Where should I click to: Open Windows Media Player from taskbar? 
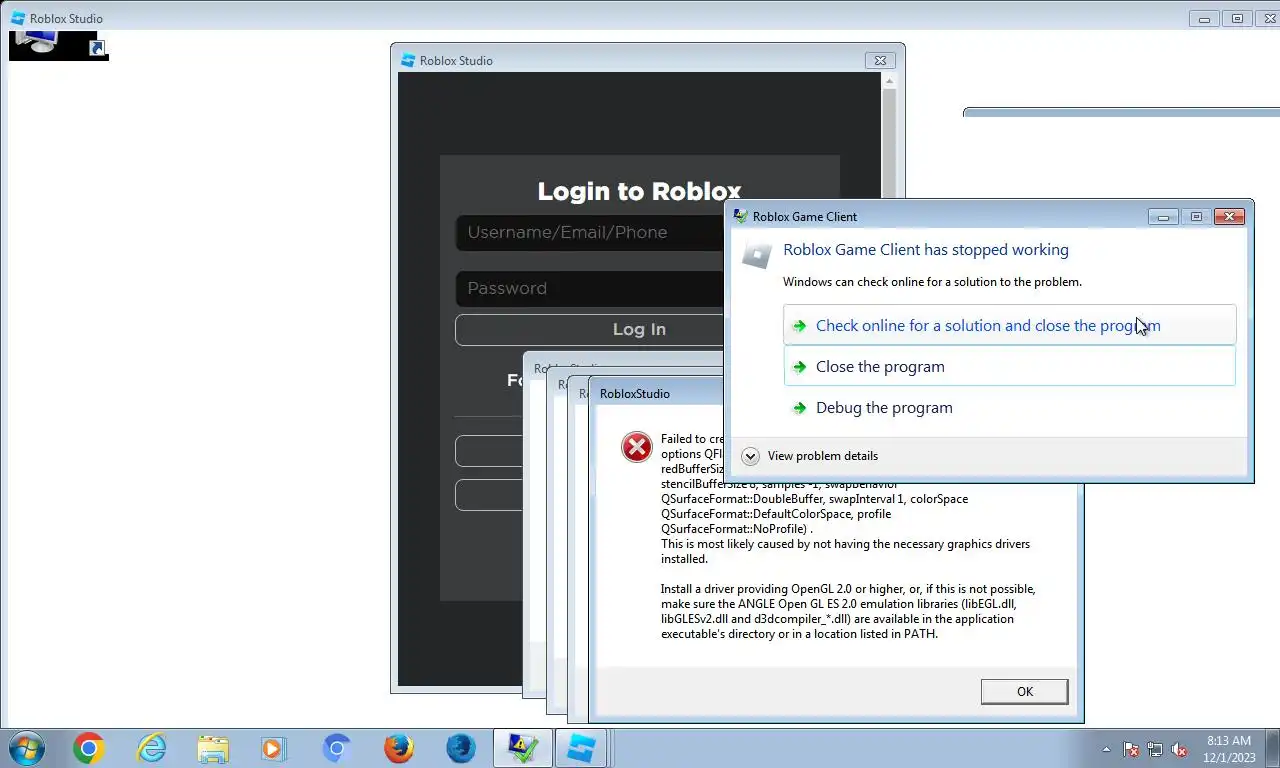tap(274, 748)
